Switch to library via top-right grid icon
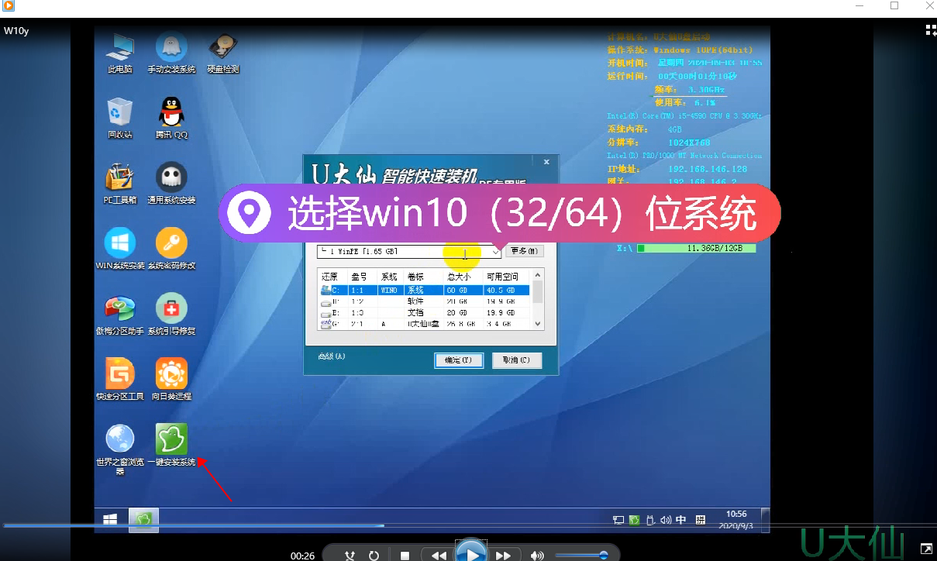The height and width of the screenshot is (561, 937). pyautogui.click(x=930, y=30)
